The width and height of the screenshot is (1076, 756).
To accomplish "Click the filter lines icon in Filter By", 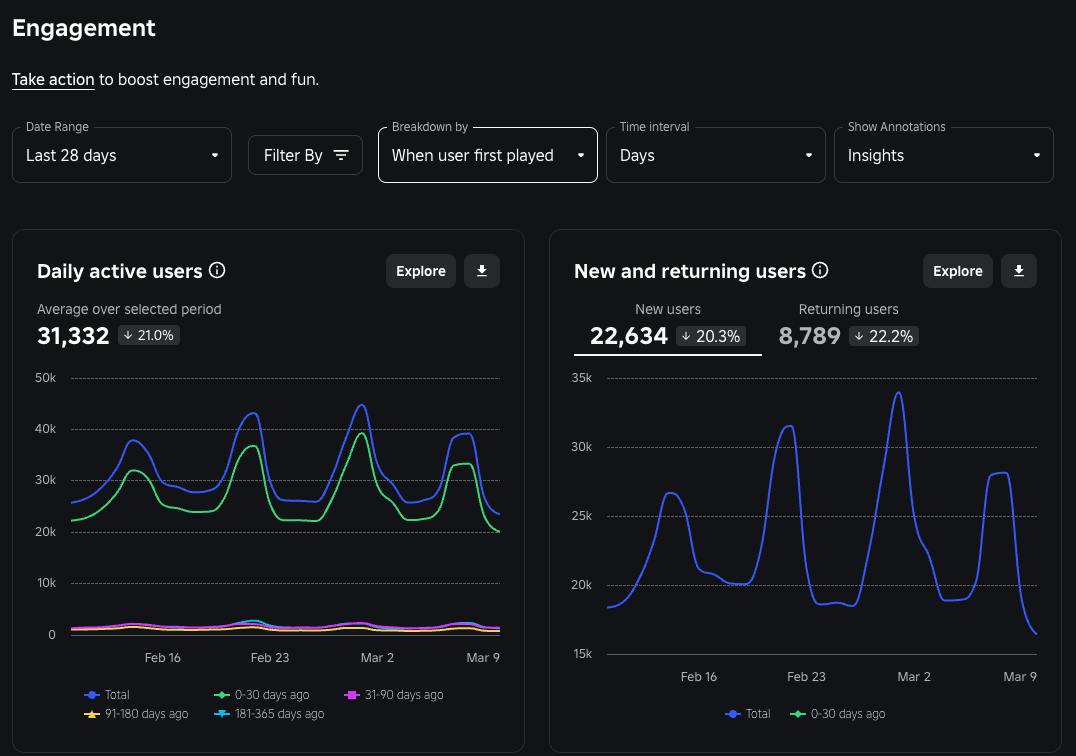I will click(x=341, y=155).
